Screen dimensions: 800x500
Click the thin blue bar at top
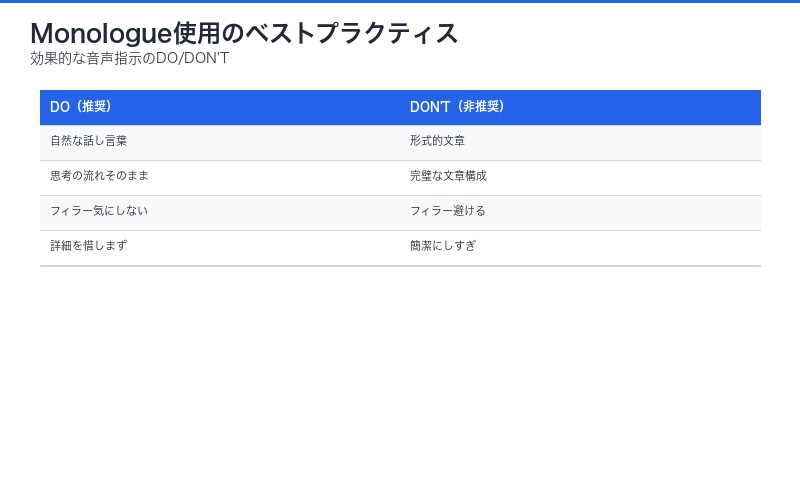[x=400, y=1]
